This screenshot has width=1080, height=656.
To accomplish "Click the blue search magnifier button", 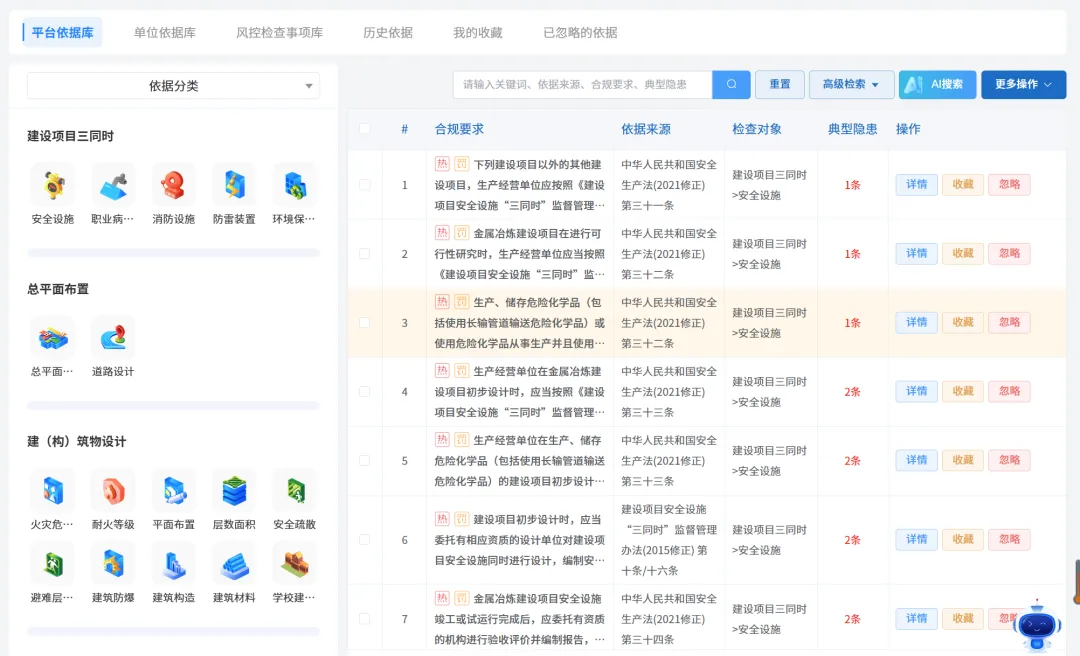I will pyautogui.click(x=731, y=84).
